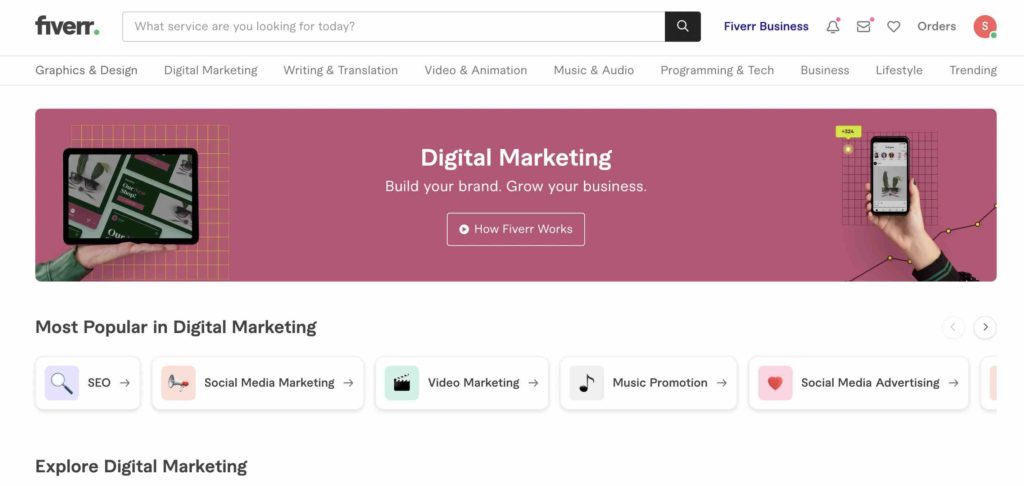This screenshot has height=486, width=1024.
Task: Open Lifestyle category
Action: coord(899,70)
